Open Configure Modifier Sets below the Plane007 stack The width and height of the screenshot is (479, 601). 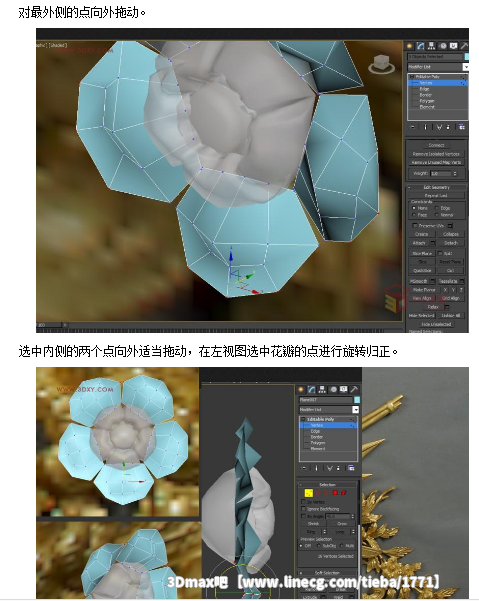tap(351, 468)
